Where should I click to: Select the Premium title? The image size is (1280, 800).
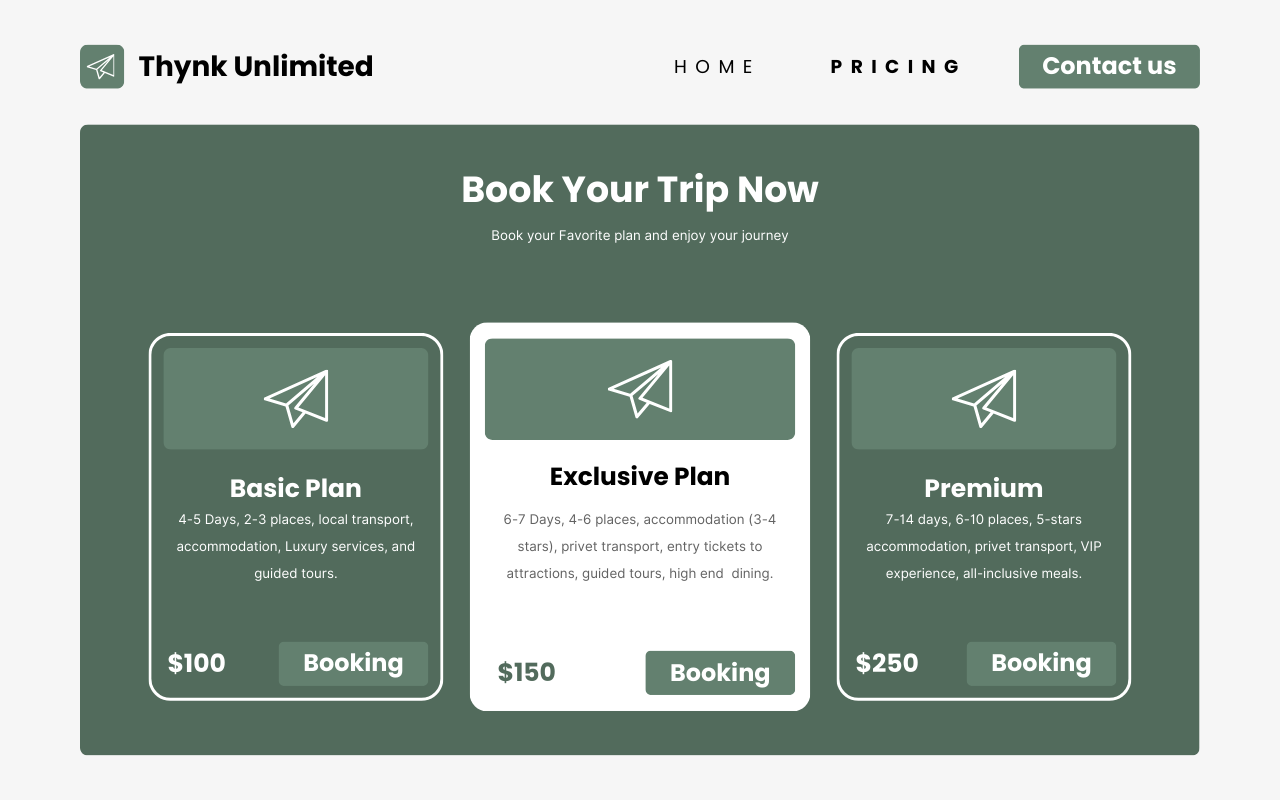984,488
